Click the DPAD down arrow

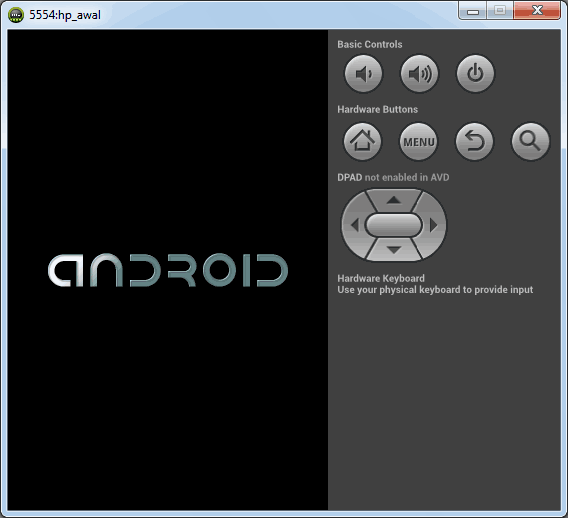[394, 250]
